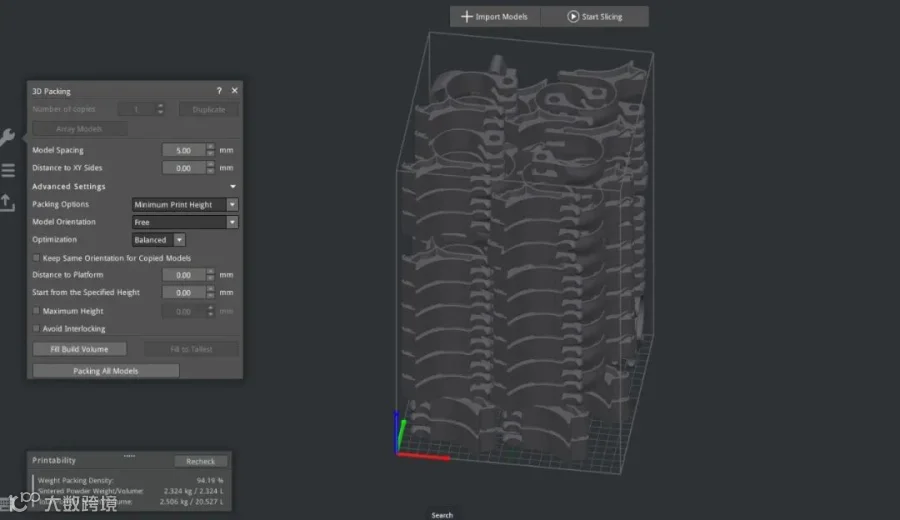Open Packing Options dropdown
The height and width of the screenshot is (520, 900).
tap(185, 204)
